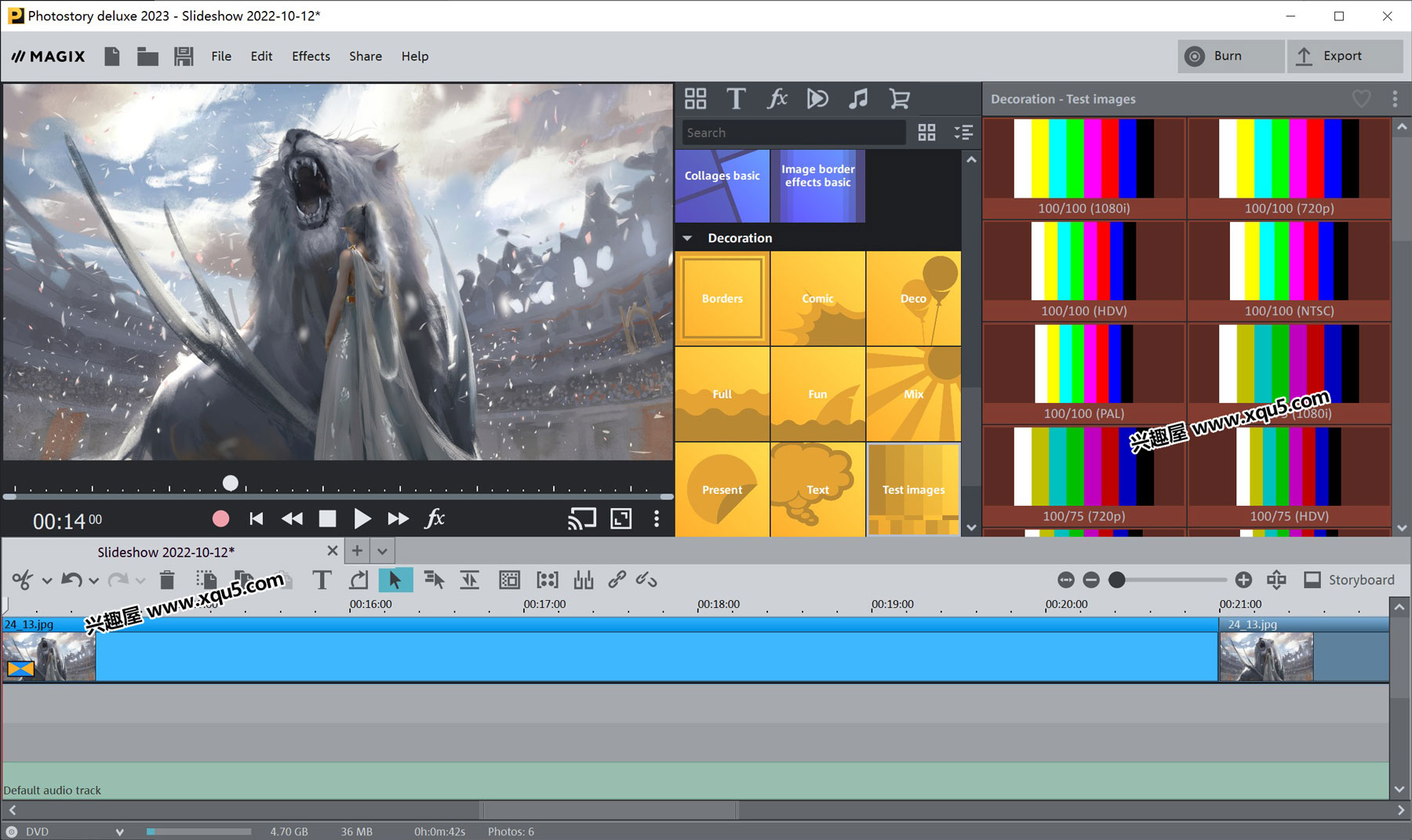The width and height of the screenshot is (1412, 840).
Task: Close the Slideshow 2022-10-12 tab
Action: pyautogui.click(x=333, y=551)
